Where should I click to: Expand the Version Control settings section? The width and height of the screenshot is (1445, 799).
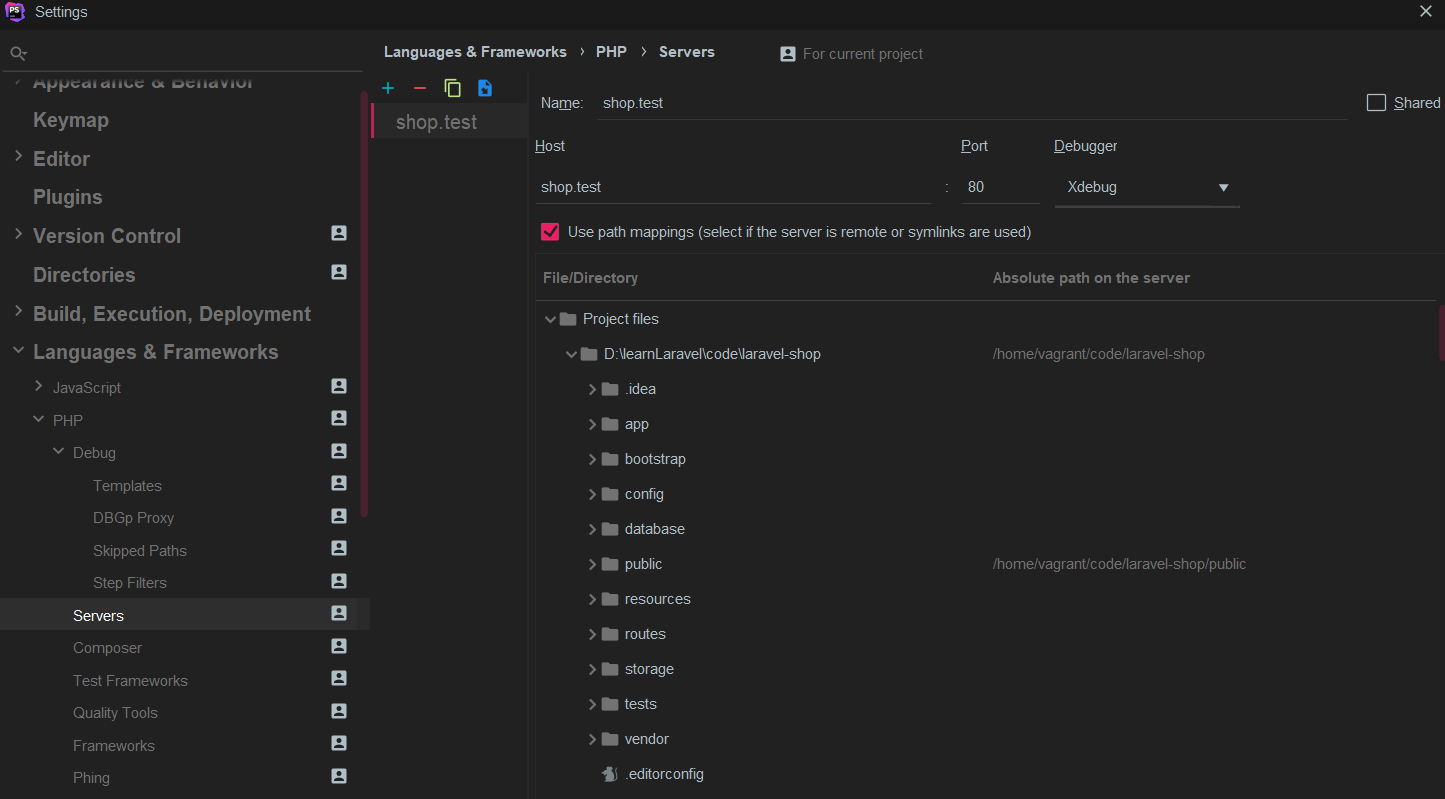18,235
